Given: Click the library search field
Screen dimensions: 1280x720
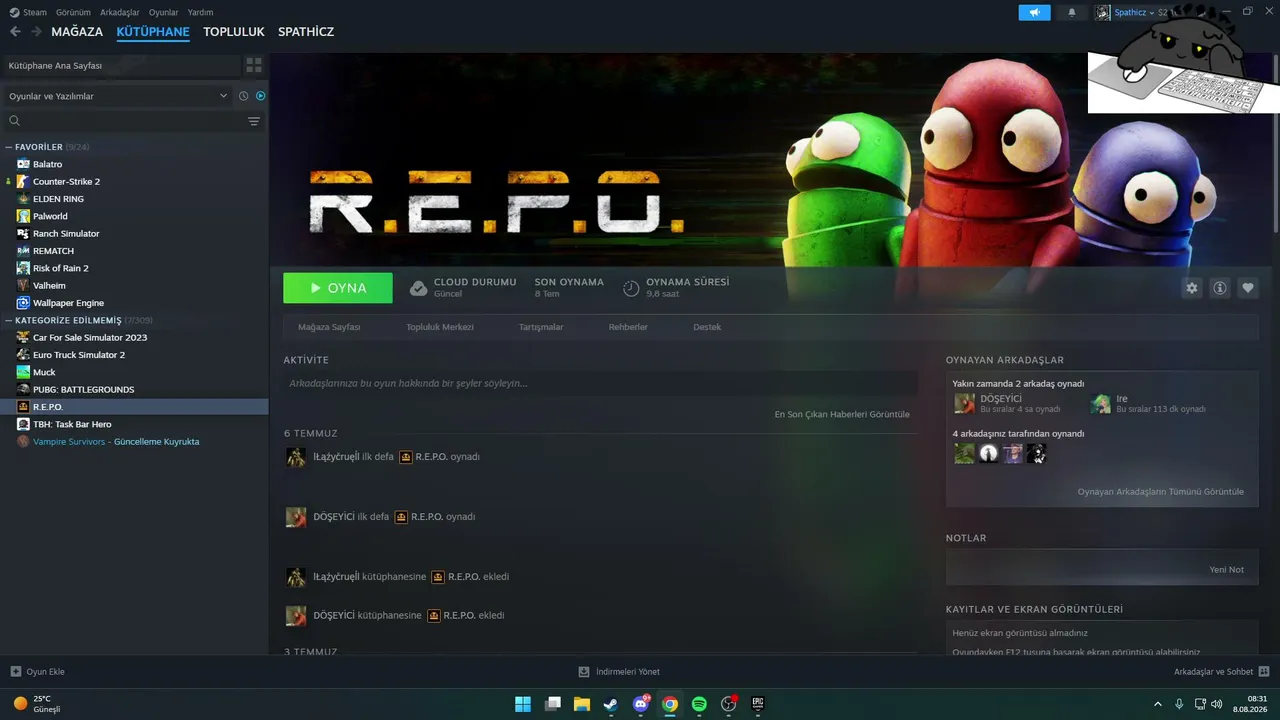Looking at the screenshot, I should tap(125, 121).
